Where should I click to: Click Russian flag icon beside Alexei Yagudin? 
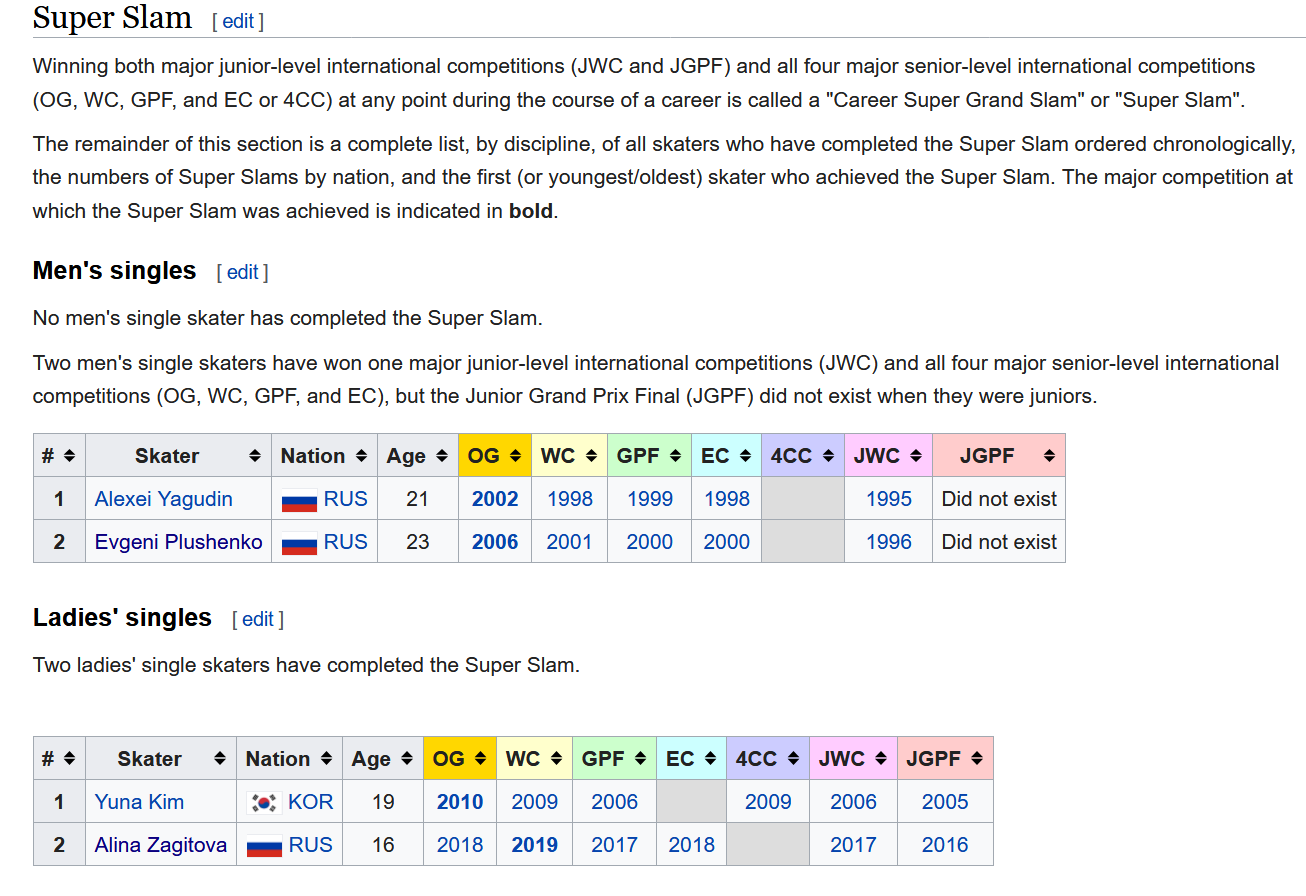(299, 500)
